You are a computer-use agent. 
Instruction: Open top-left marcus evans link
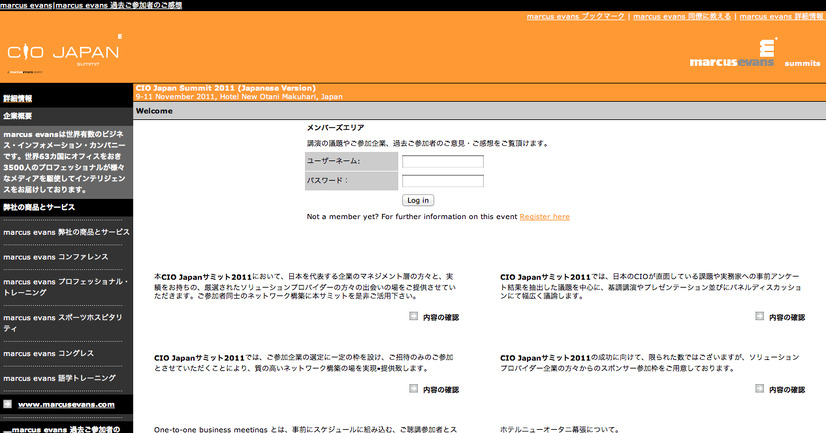(26, 5)
